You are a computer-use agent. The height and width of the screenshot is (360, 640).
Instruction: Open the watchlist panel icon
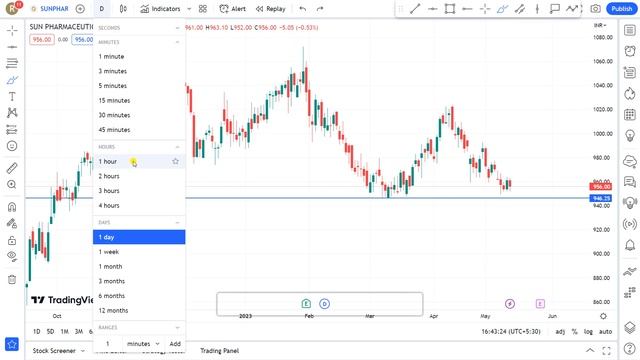click(x=630, y=30)
